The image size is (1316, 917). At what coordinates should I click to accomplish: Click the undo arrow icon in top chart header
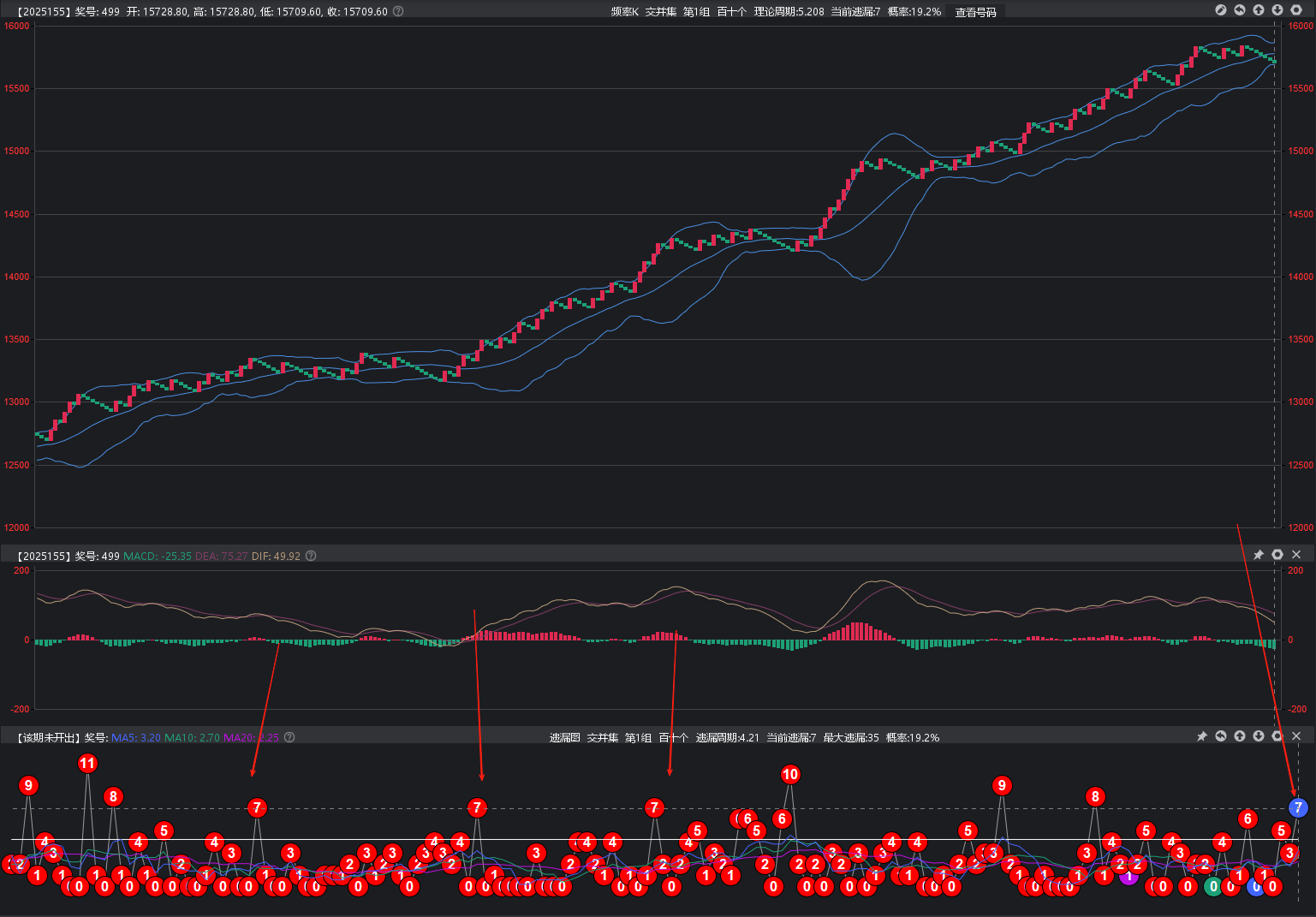click(x=1240, y=10)
